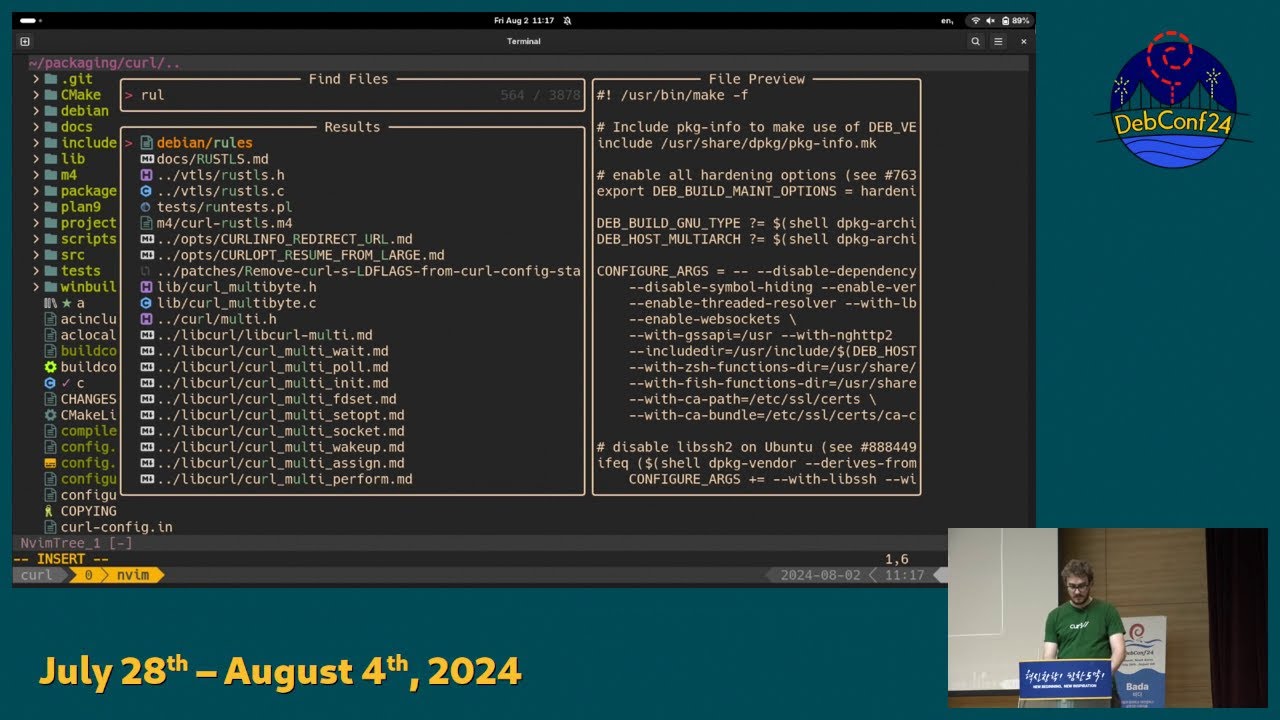
Task: Click header icon beside ../curl/multi.h
Action: (x=146, y=319)
